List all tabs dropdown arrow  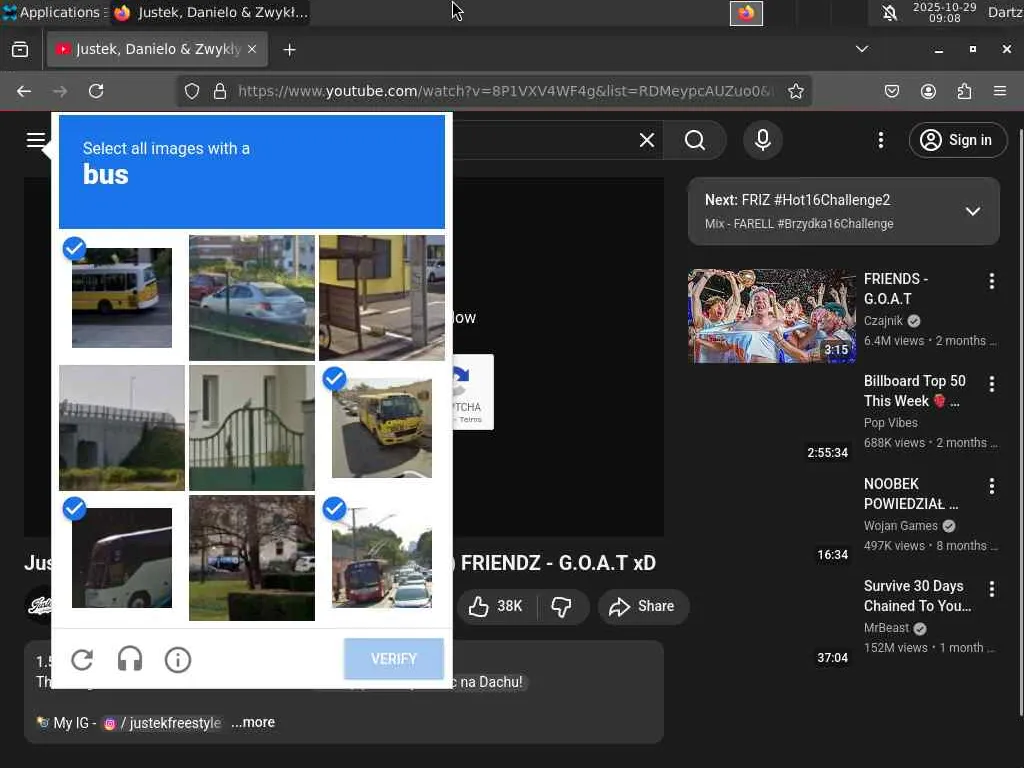[x=862, y=49]
